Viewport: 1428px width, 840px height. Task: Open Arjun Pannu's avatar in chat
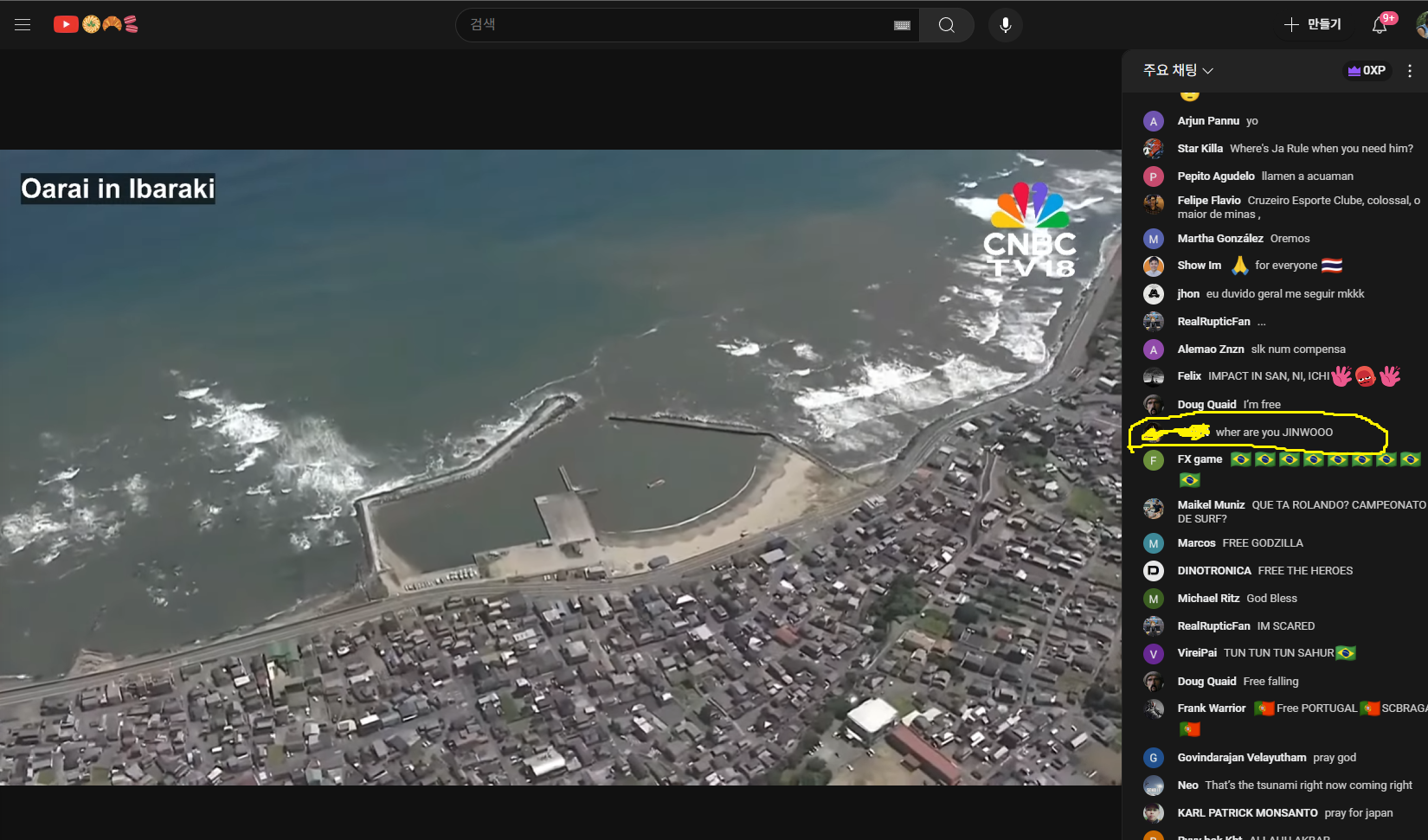pyautogui.click(x=1153, y=121)
